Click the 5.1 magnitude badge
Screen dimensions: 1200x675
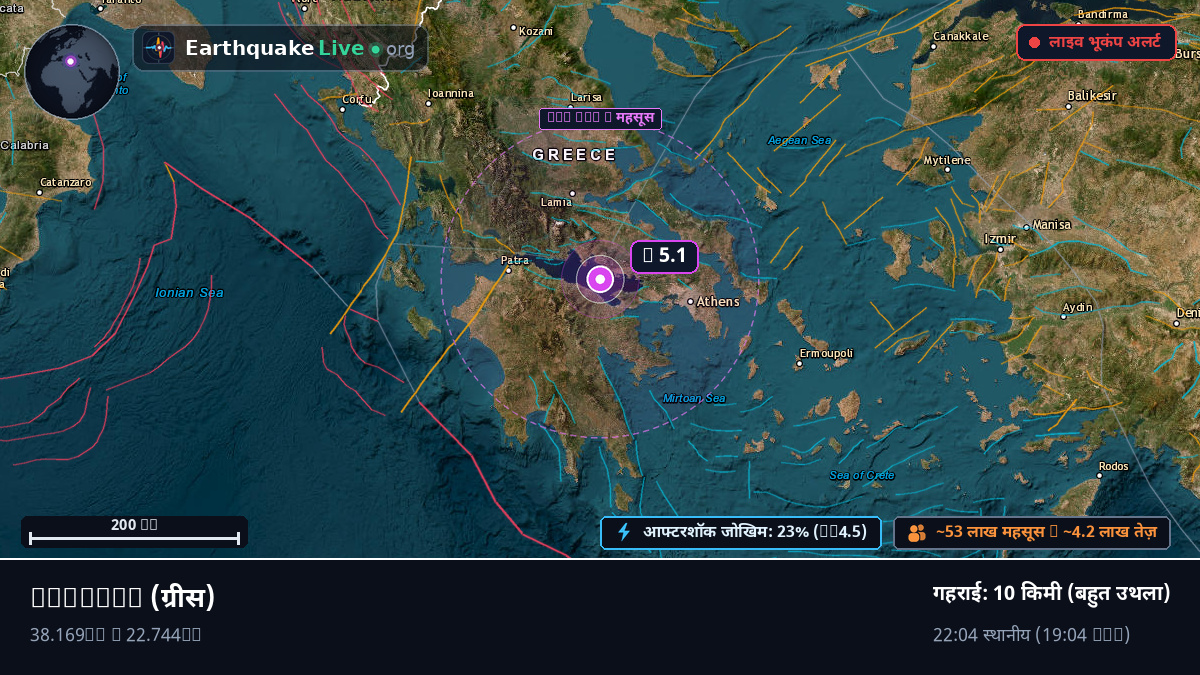664,257
